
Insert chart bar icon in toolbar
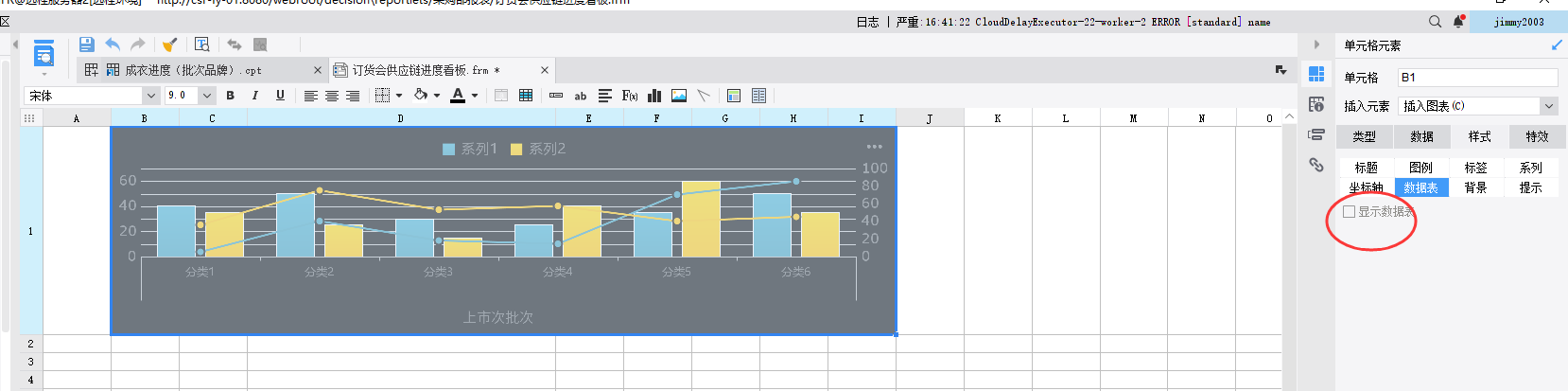pos(654,96)
